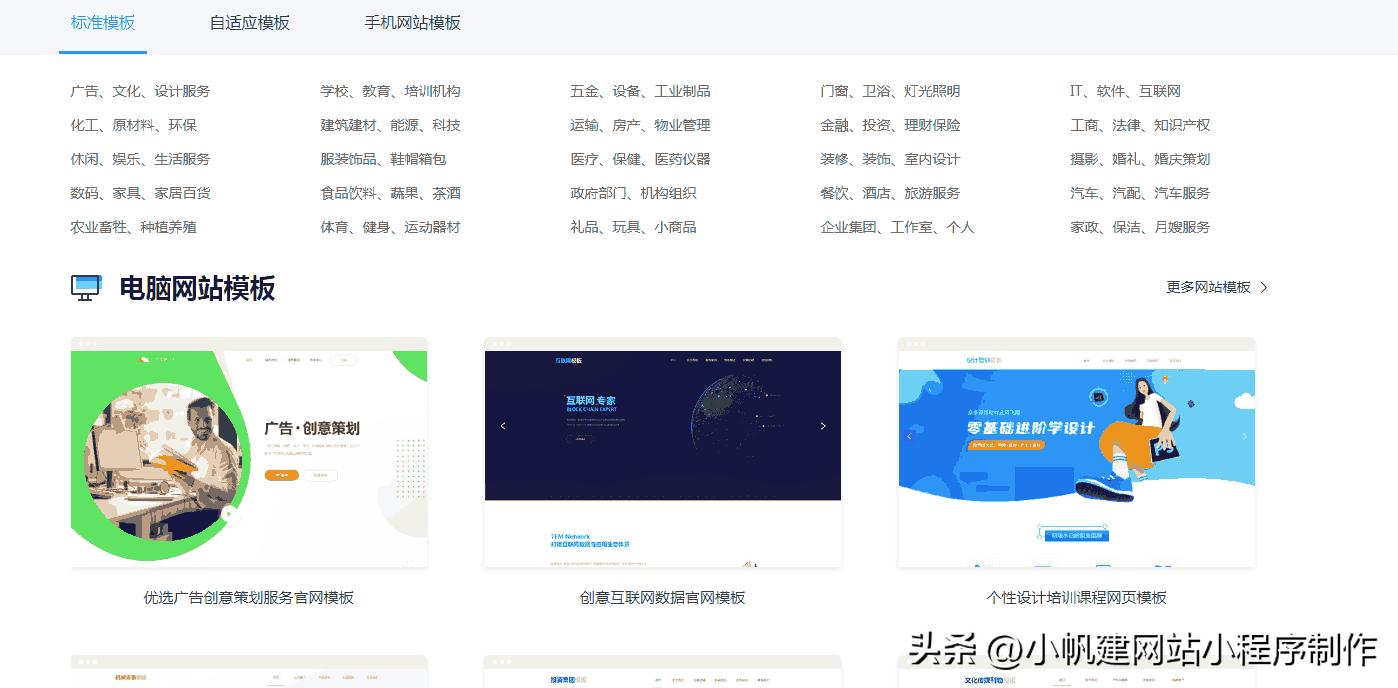Screen dimensions: 1398x688
Task: Select the 标准模板 tab
Action: pos(103,23)
